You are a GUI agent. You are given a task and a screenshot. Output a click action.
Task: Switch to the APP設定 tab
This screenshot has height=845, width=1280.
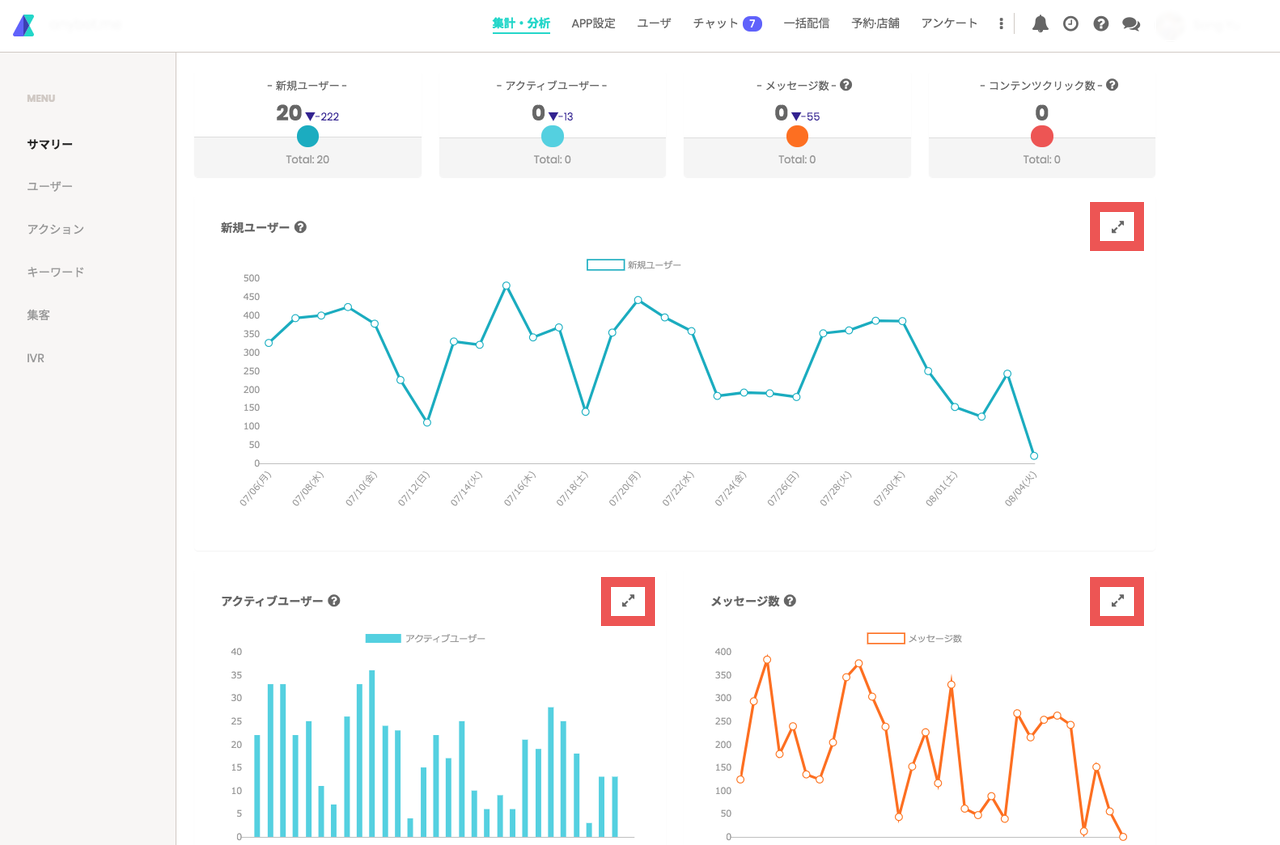tap(594, 23)
